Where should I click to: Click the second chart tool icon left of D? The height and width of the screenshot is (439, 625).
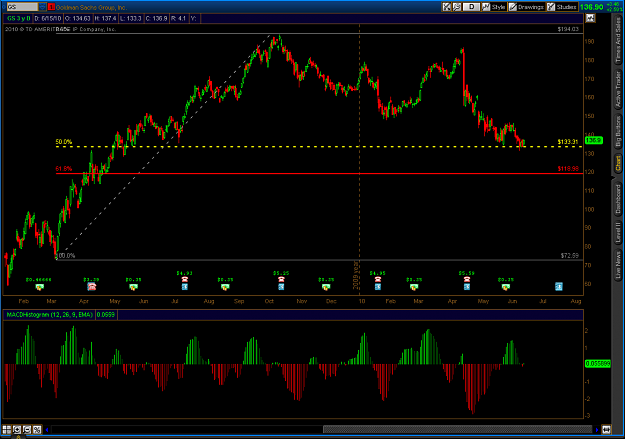pyautogui.click(x=457, y=6)
